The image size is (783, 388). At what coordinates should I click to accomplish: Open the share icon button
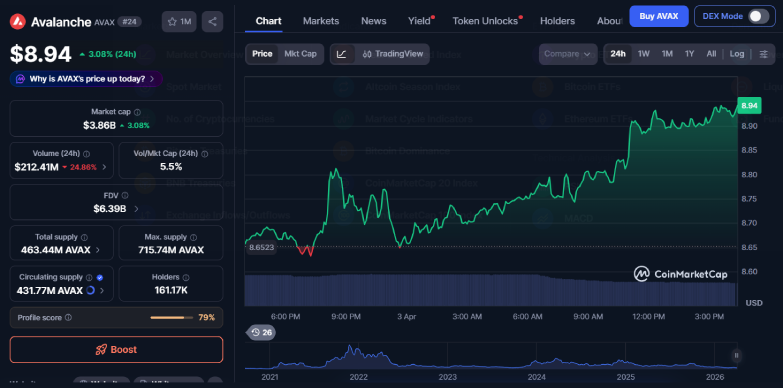tap(212, 21)
